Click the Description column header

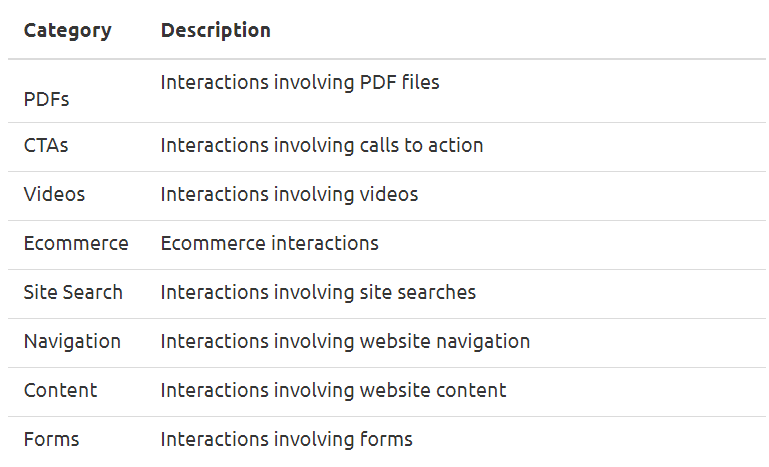pos(216,30)
